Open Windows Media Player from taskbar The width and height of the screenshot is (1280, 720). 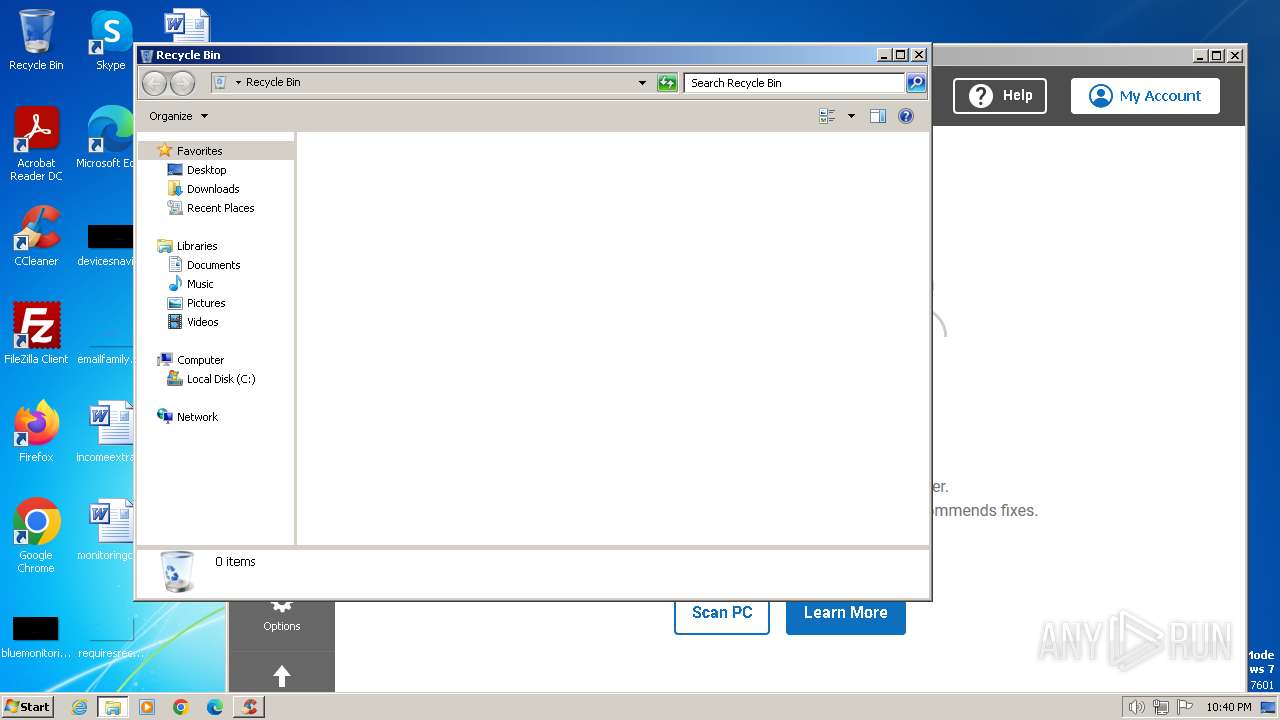click(147, 707)
